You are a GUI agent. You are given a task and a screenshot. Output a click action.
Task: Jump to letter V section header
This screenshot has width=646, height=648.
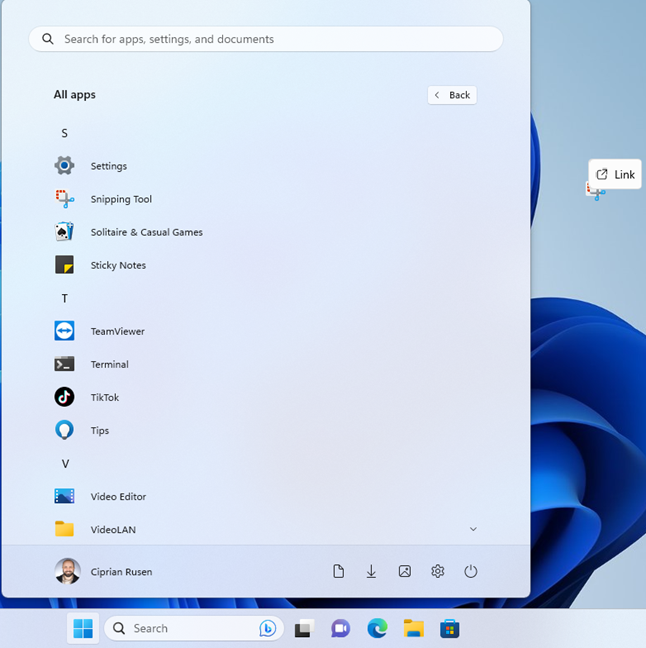point(65,464)
